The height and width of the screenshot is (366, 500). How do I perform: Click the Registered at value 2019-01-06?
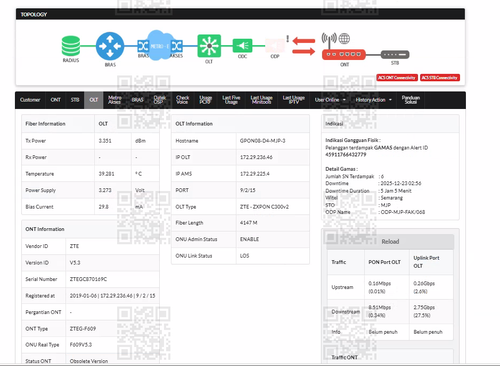click(112, 296)
